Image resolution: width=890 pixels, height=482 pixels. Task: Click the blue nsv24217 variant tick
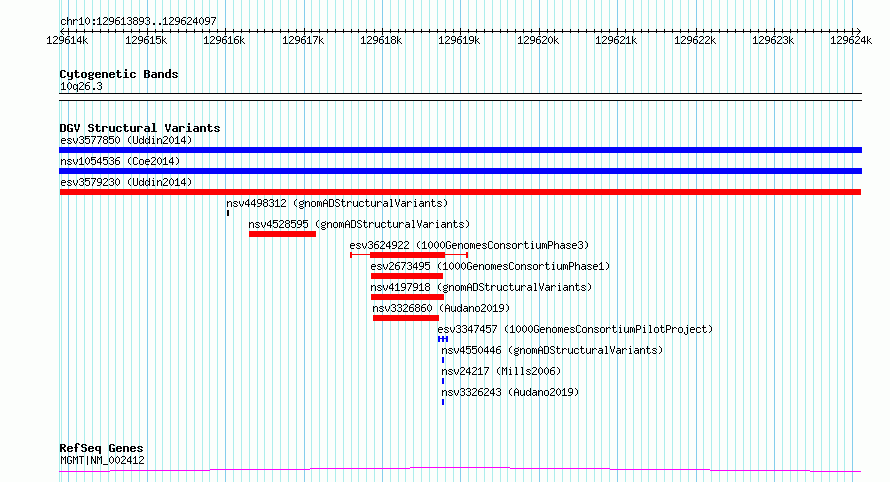coord(443,381)
